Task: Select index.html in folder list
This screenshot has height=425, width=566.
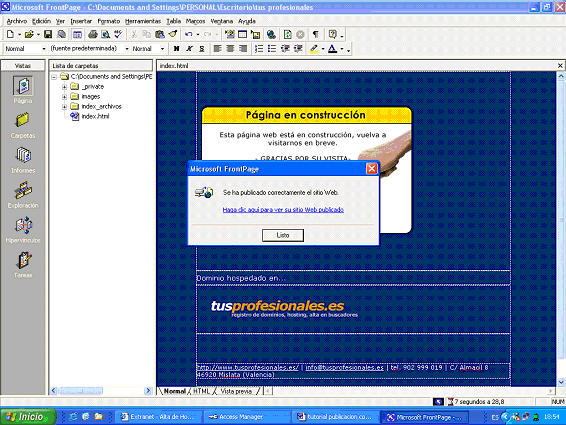Action: click(95, 116)
